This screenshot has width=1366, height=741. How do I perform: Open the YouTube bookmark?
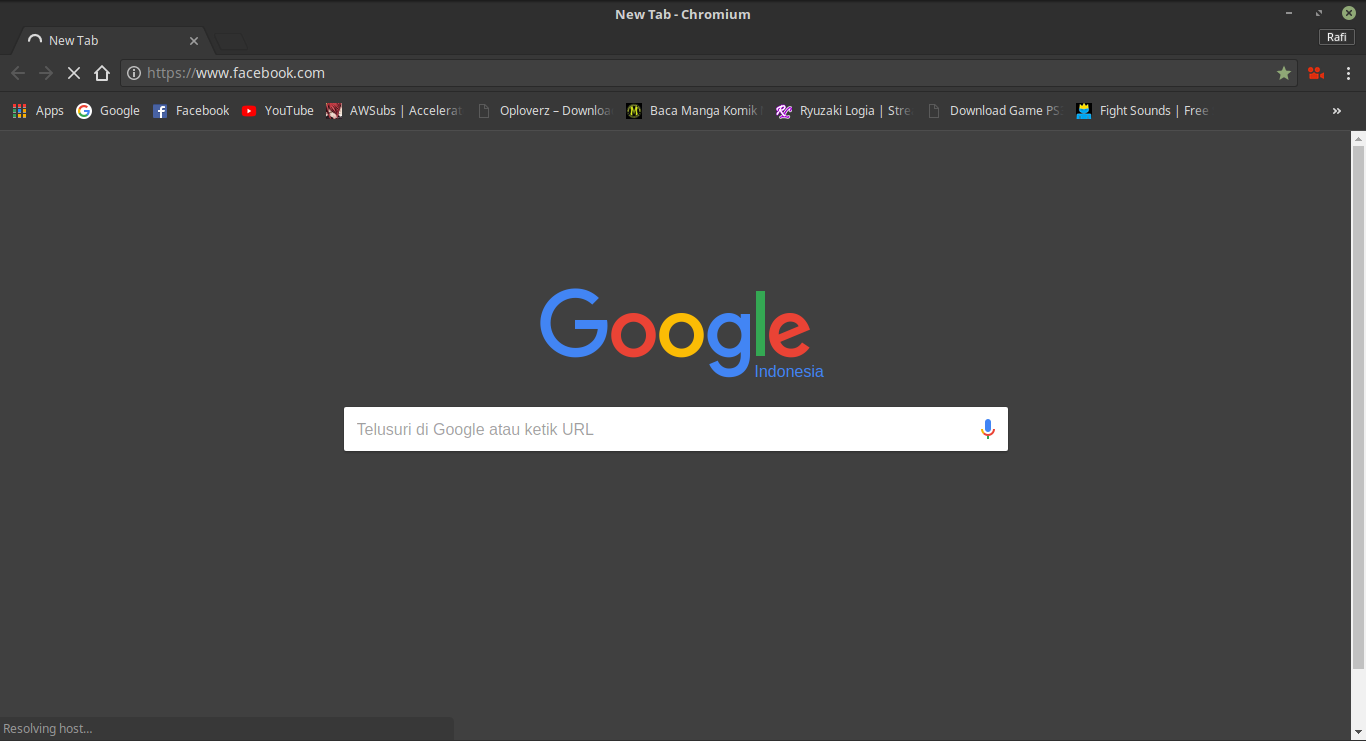[x=277, y=110]
